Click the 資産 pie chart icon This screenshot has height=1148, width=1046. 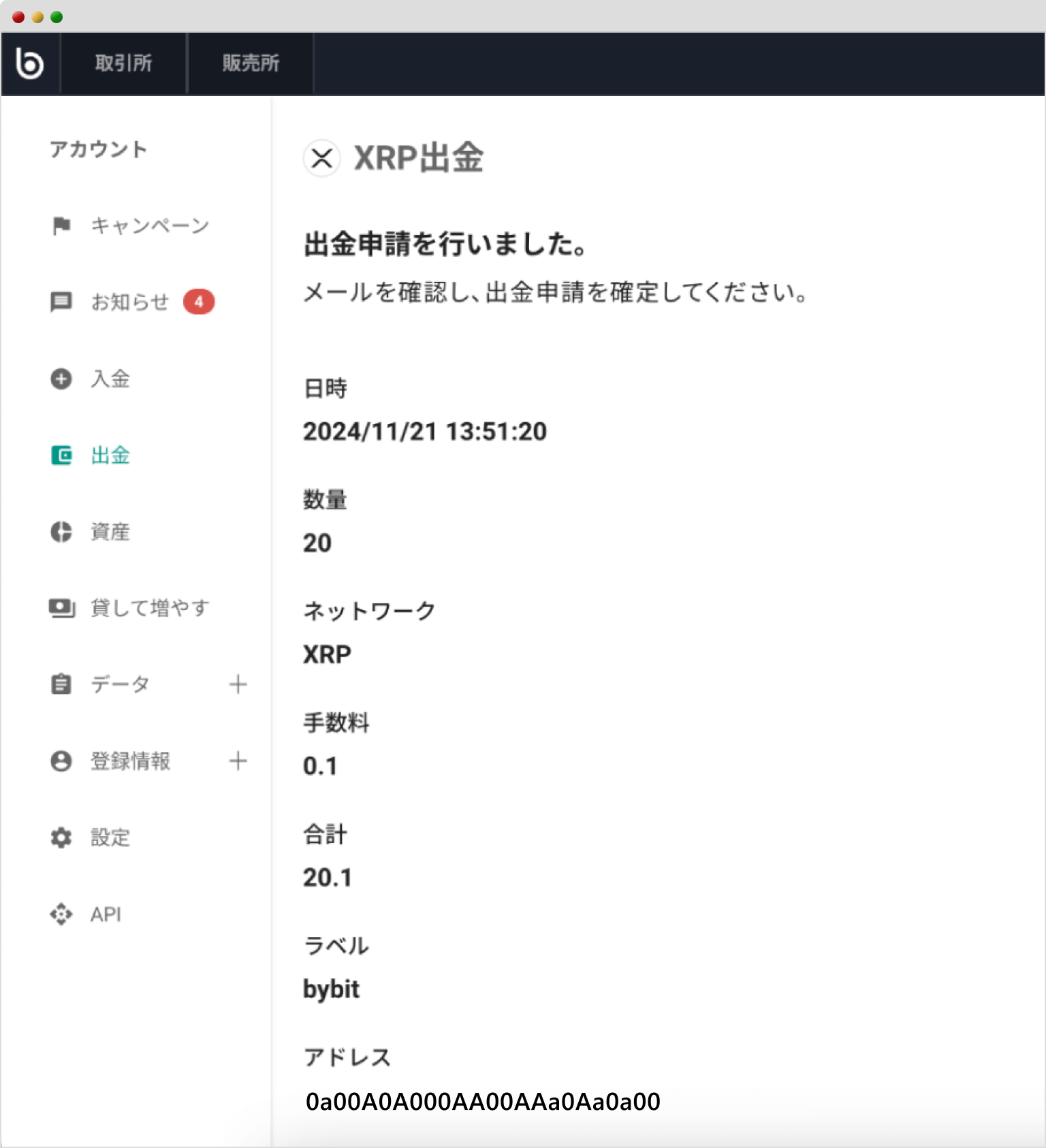point(61,532)
